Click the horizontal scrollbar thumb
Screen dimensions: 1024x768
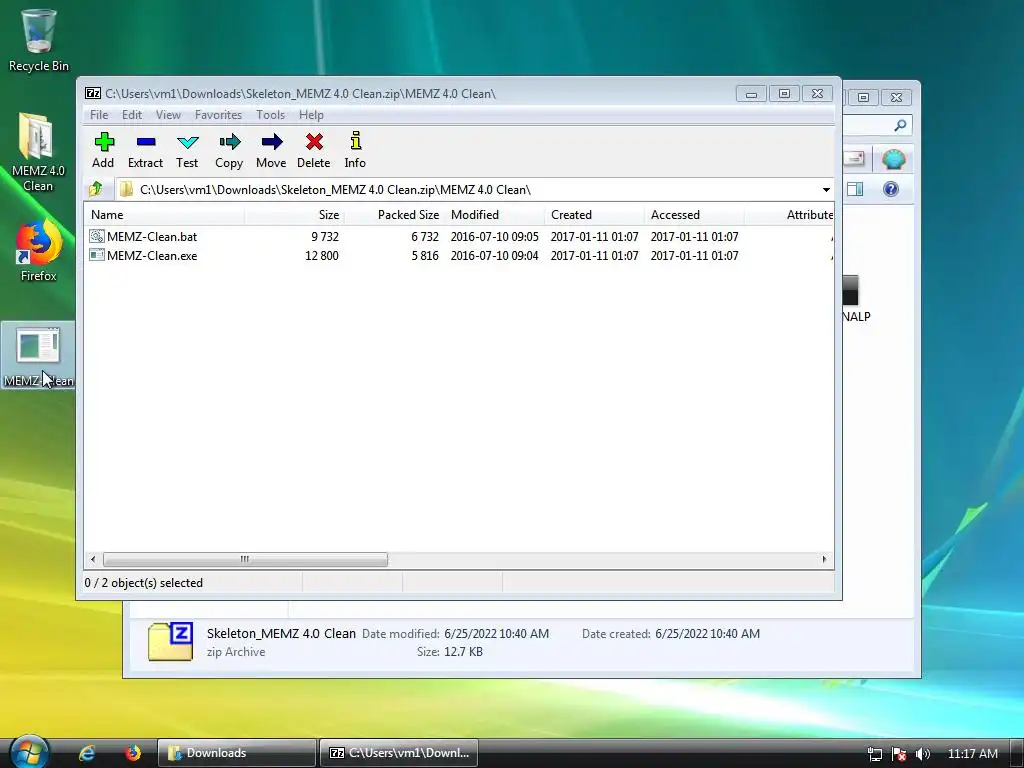[245, 559]
